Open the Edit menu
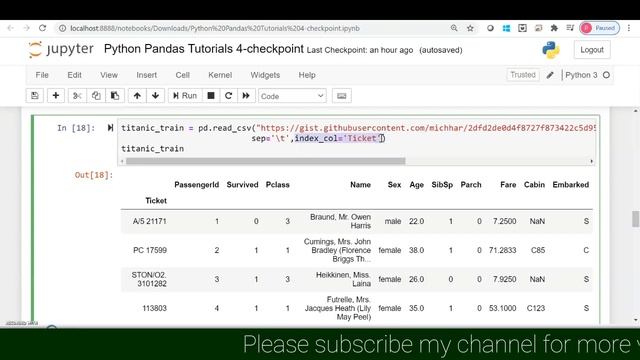640x360 pixels. click(x=74, y=75)
